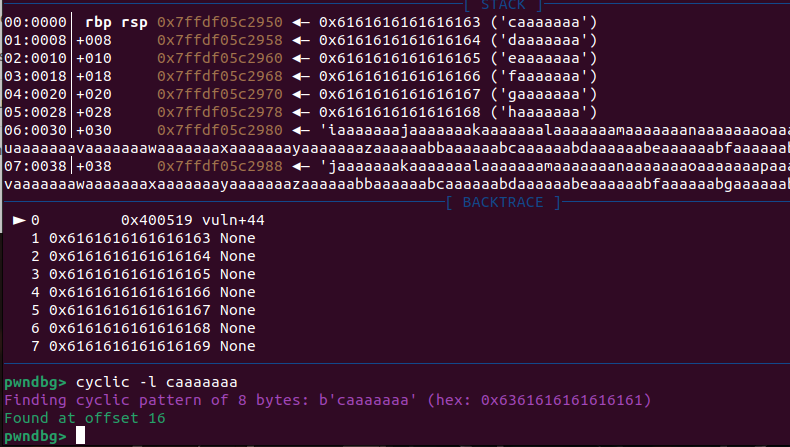Click stack address 0x7ffdf05c2950
The image size is (790, 447).
pyautogui.click(x=220, y=21)
